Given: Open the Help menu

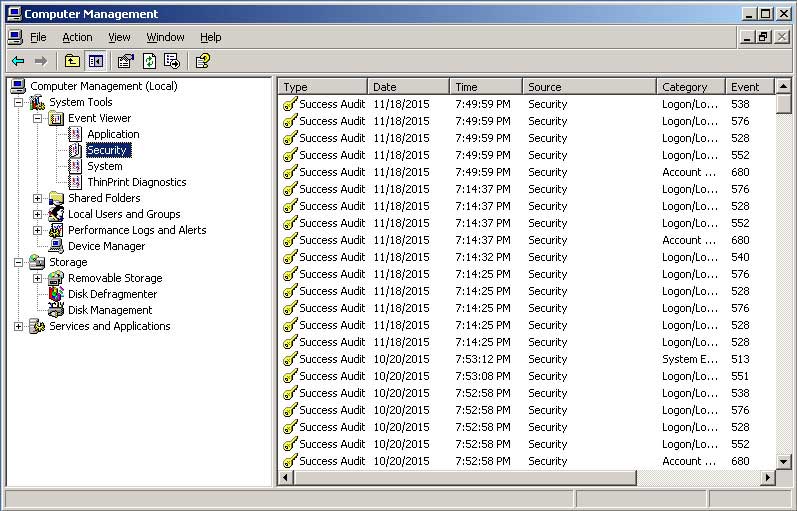Looking at the screenshot, I should coord(210,37).
